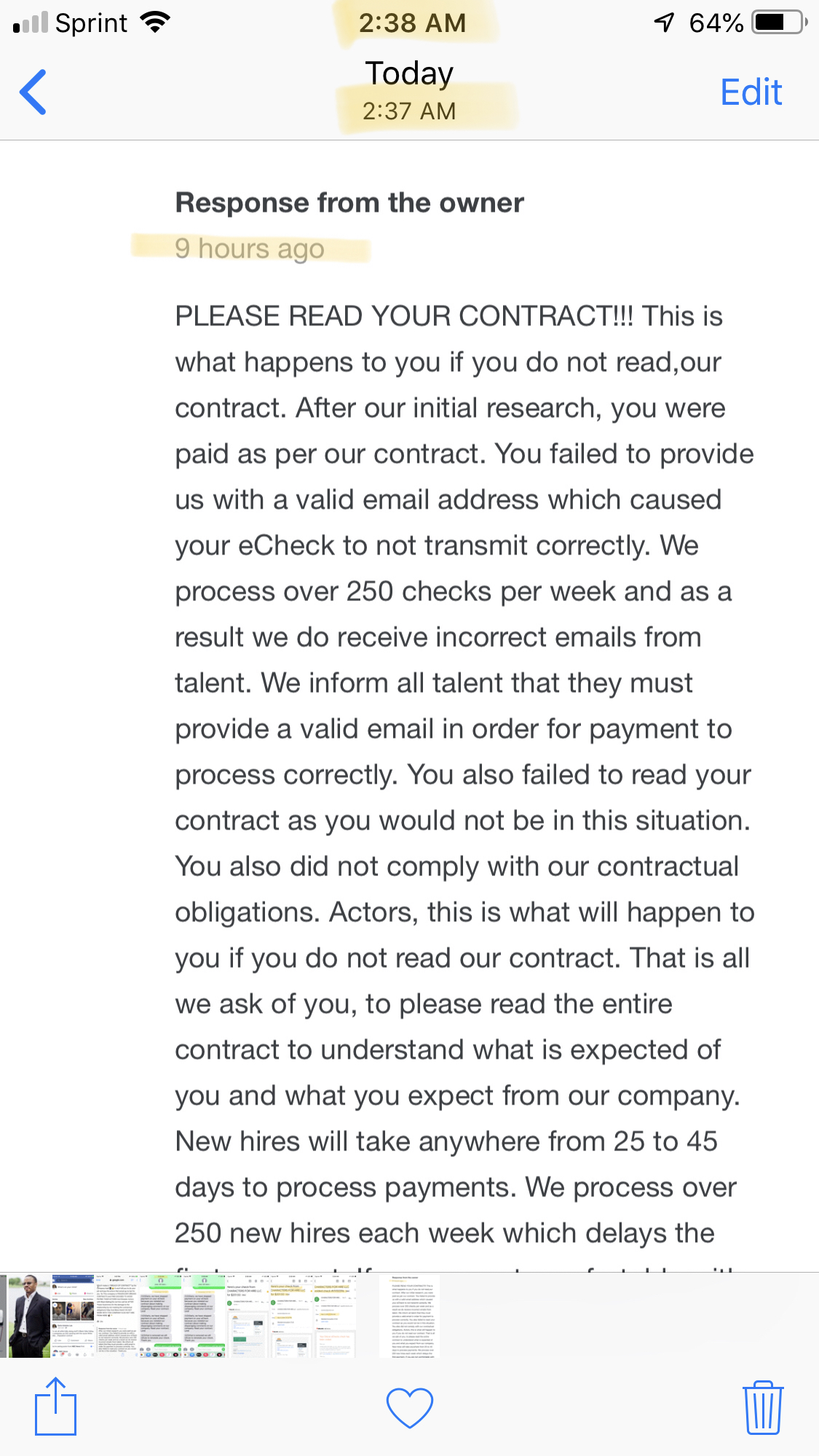Image resolution: width=819 pixels, height=1456 pixels.
Task: Open the share sheet icon
Action: click(55, 1406)
